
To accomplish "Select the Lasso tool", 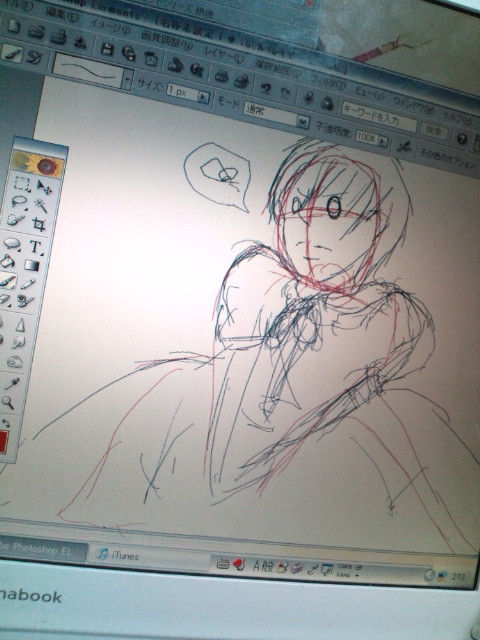I will click(19, 202).
